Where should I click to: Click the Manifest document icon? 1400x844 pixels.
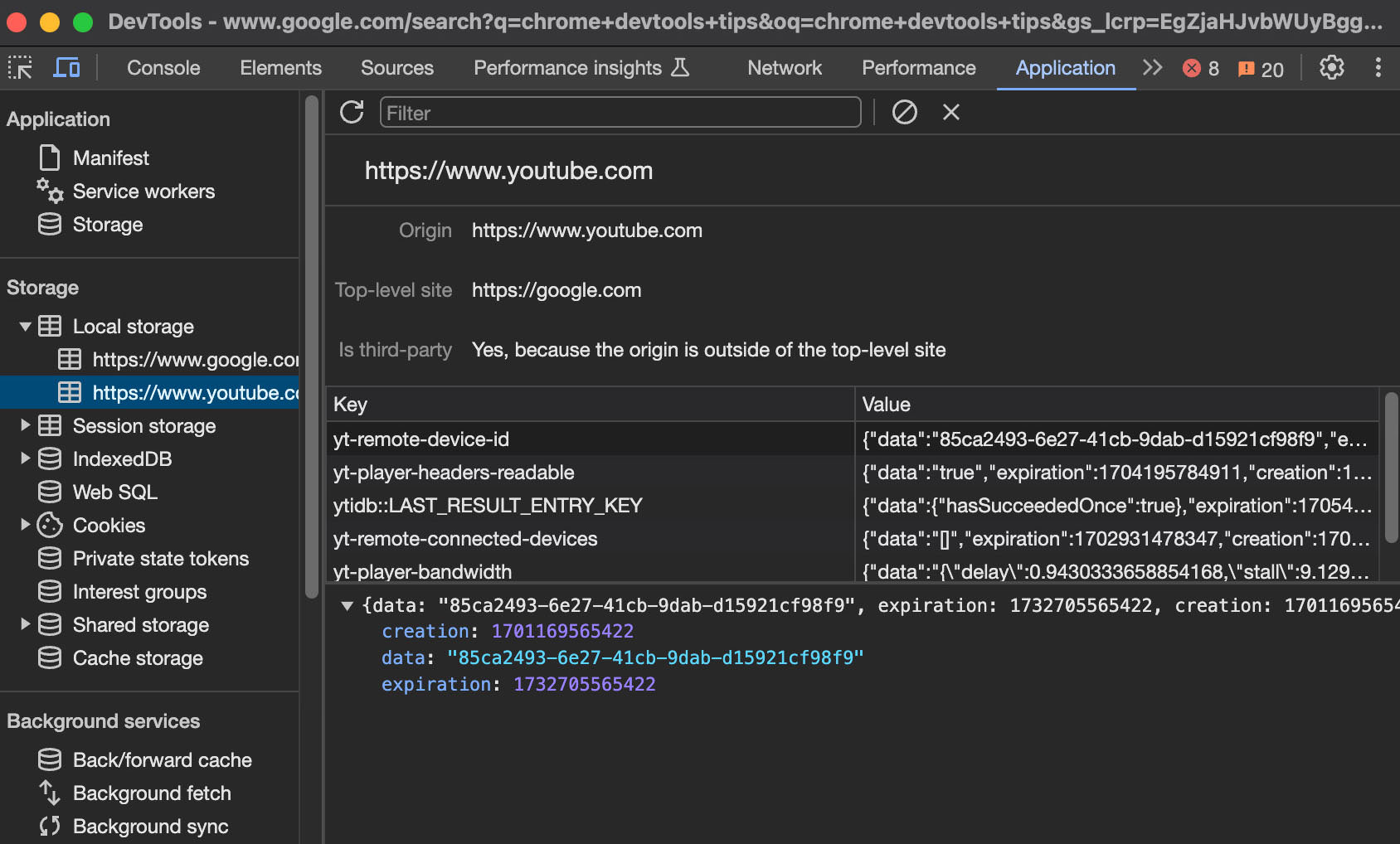pyautogui.click(x=50, y=158)
